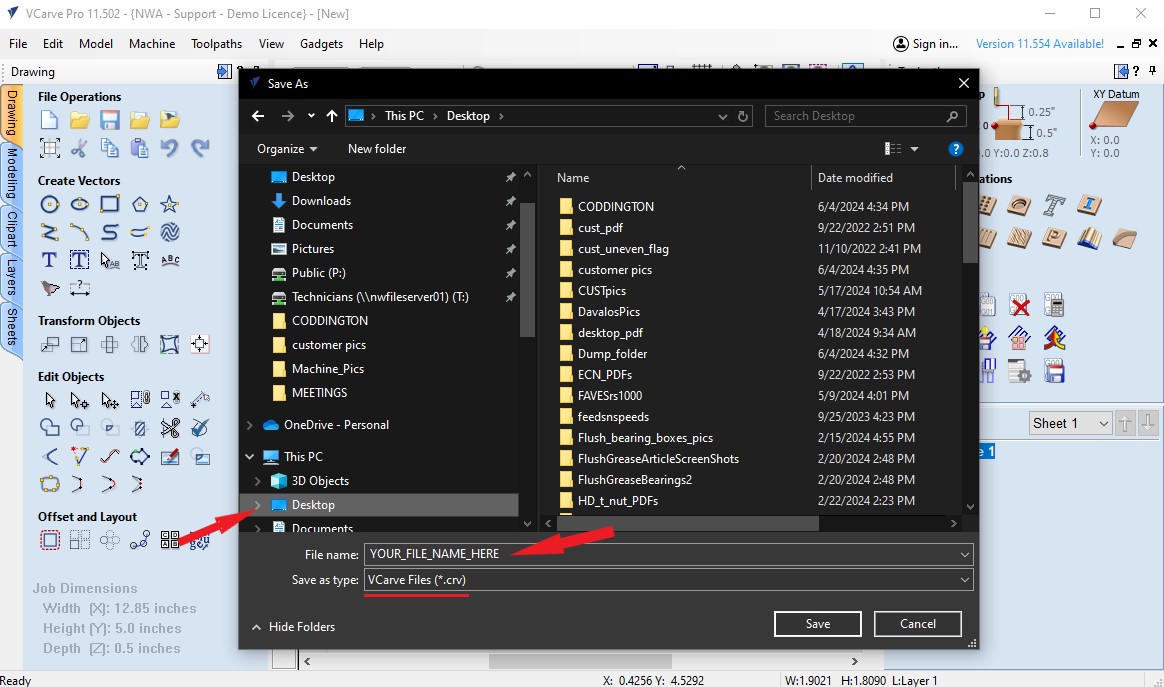The height and width of the screenshot is (687, 1164).
Task: Click the Up one level arrow
Action: [x=332, y=116]
